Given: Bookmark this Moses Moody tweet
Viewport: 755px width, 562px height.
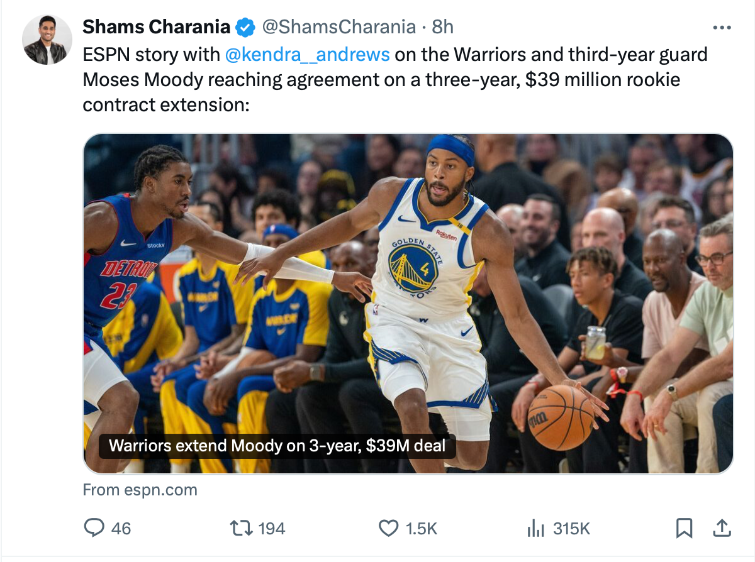Looking at the screenshot, I should (x=684, y=528).
